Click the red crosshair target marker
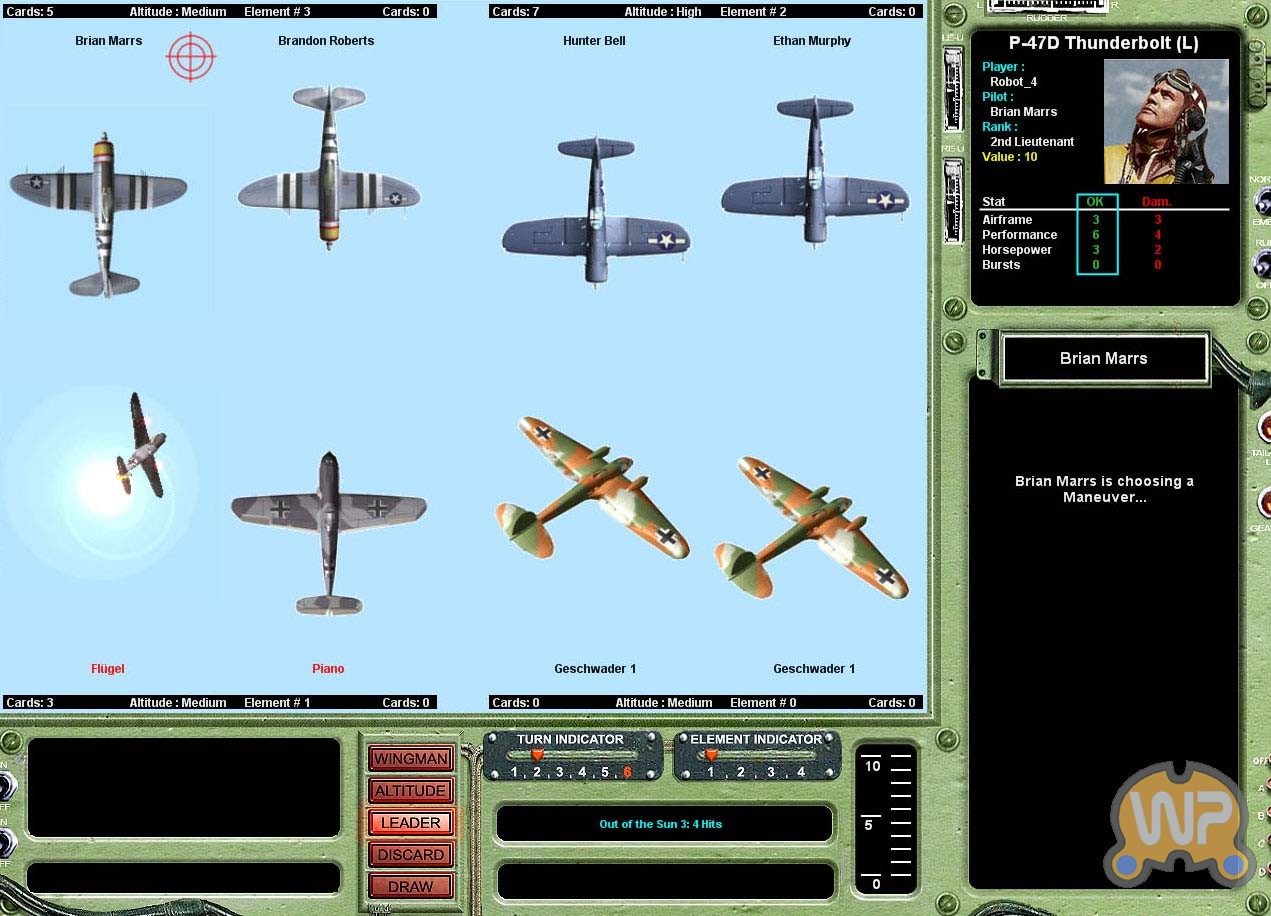Viewport: 1271px width, 916px height. pyautogui.click(x=191, y=56)
